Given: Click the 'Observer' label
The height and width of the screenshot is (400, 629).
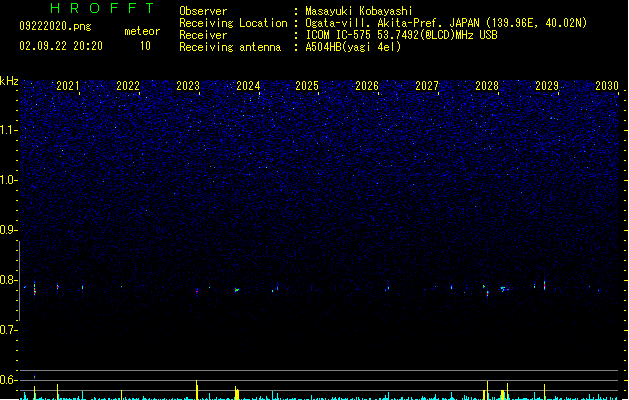Looking at the screenshot, I should tap(203, 11).
